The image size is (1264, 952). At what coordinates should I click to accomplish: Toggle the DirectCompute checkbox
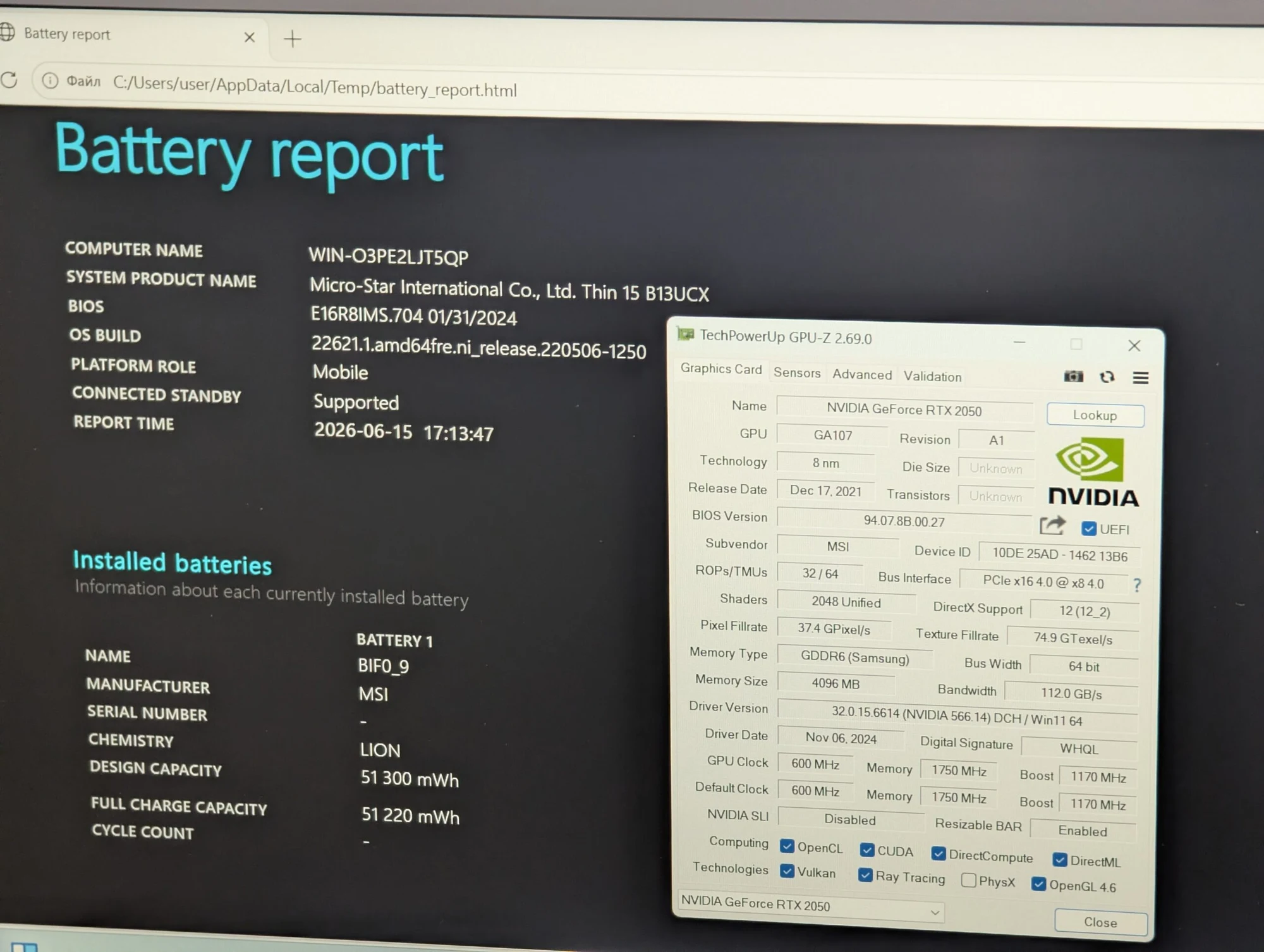tap(939, 853)
